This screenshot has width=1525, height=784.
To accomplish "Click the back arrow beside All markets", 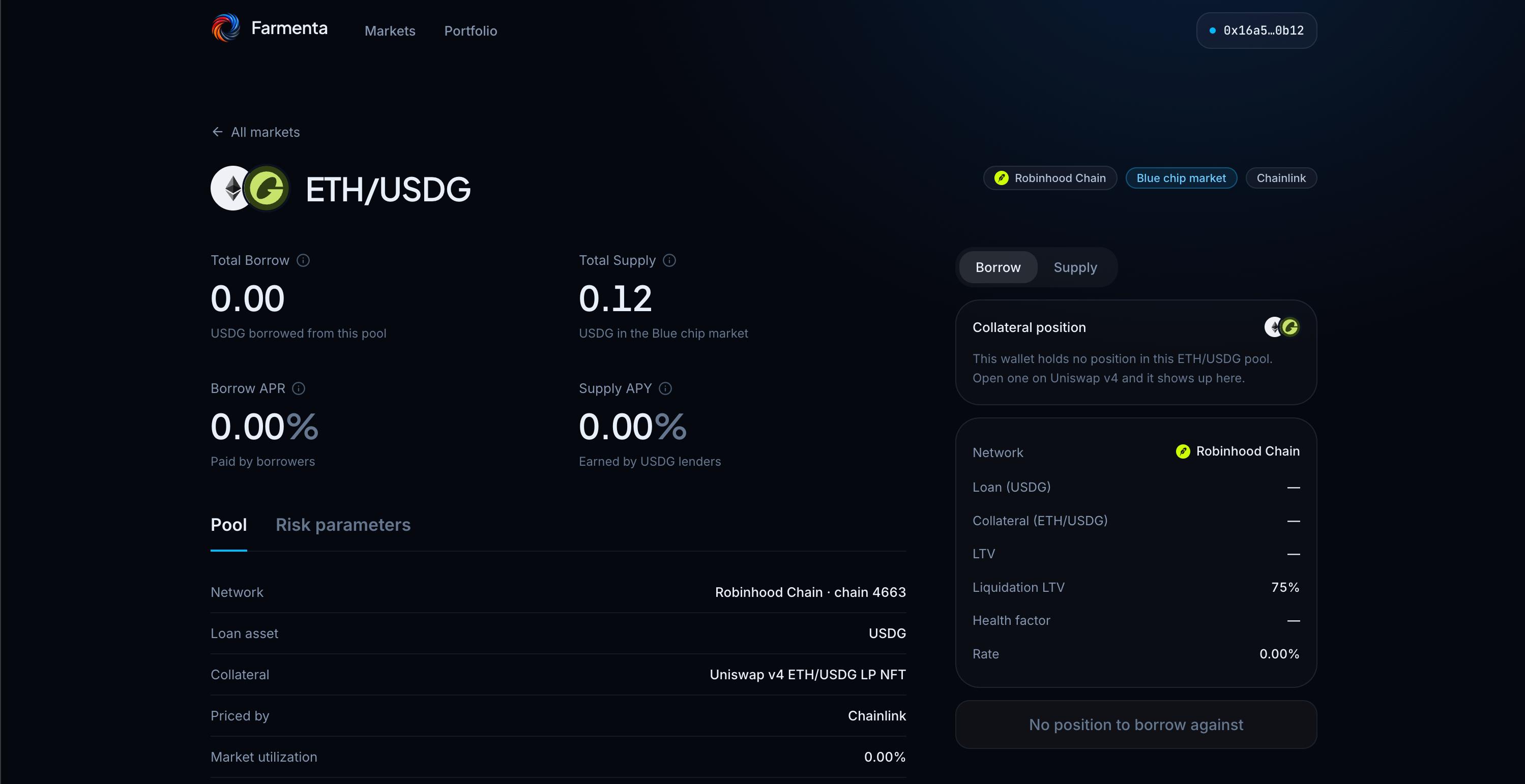I will point(217,131).
